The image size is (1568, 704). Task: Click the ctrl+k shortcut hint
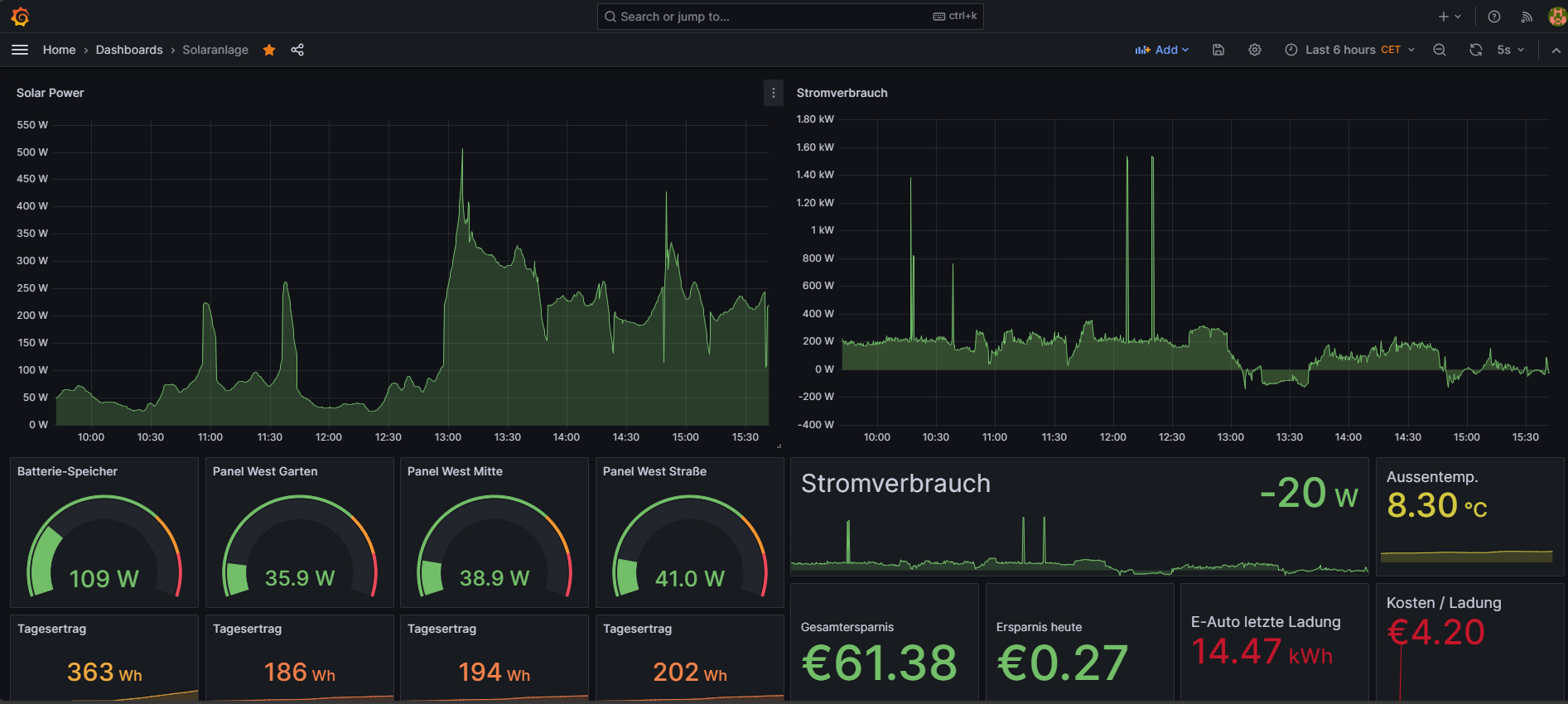point(955,16)
